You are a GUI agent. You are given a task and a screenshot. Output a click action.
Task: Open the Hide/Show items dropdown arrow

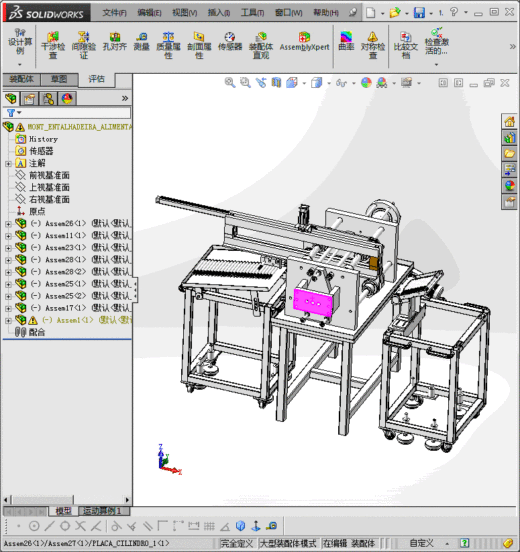(x=354, y=83)
